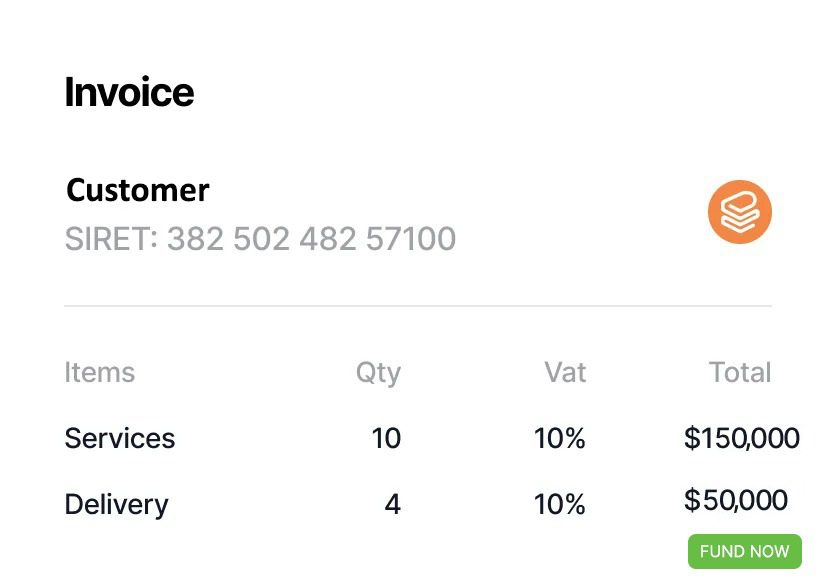Click the dollar sign on Delivery total
Screen dimensions: 836x584
[x=692, y=500]
